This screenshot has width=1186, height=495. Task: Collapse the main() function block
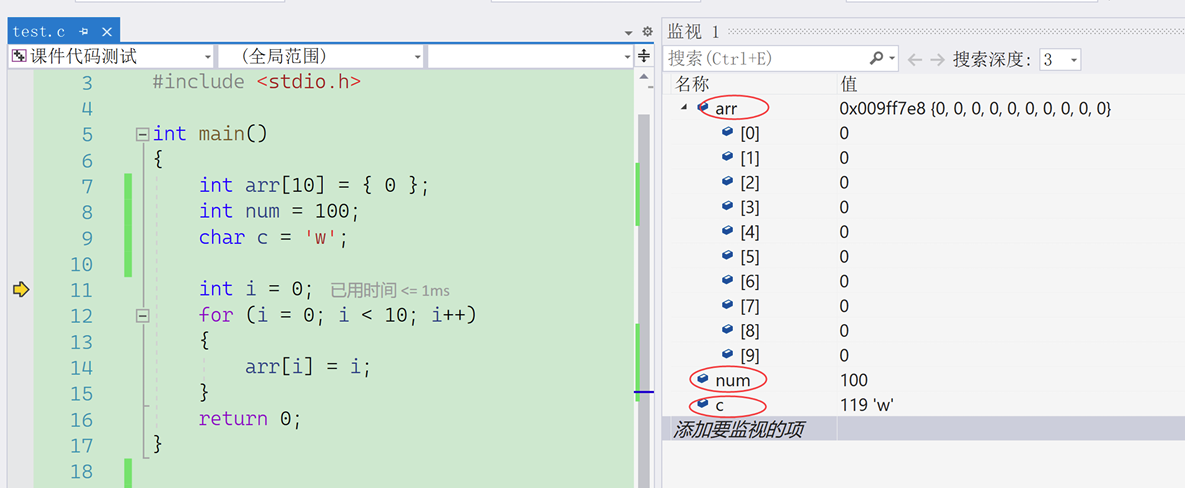tap(141, 135)
